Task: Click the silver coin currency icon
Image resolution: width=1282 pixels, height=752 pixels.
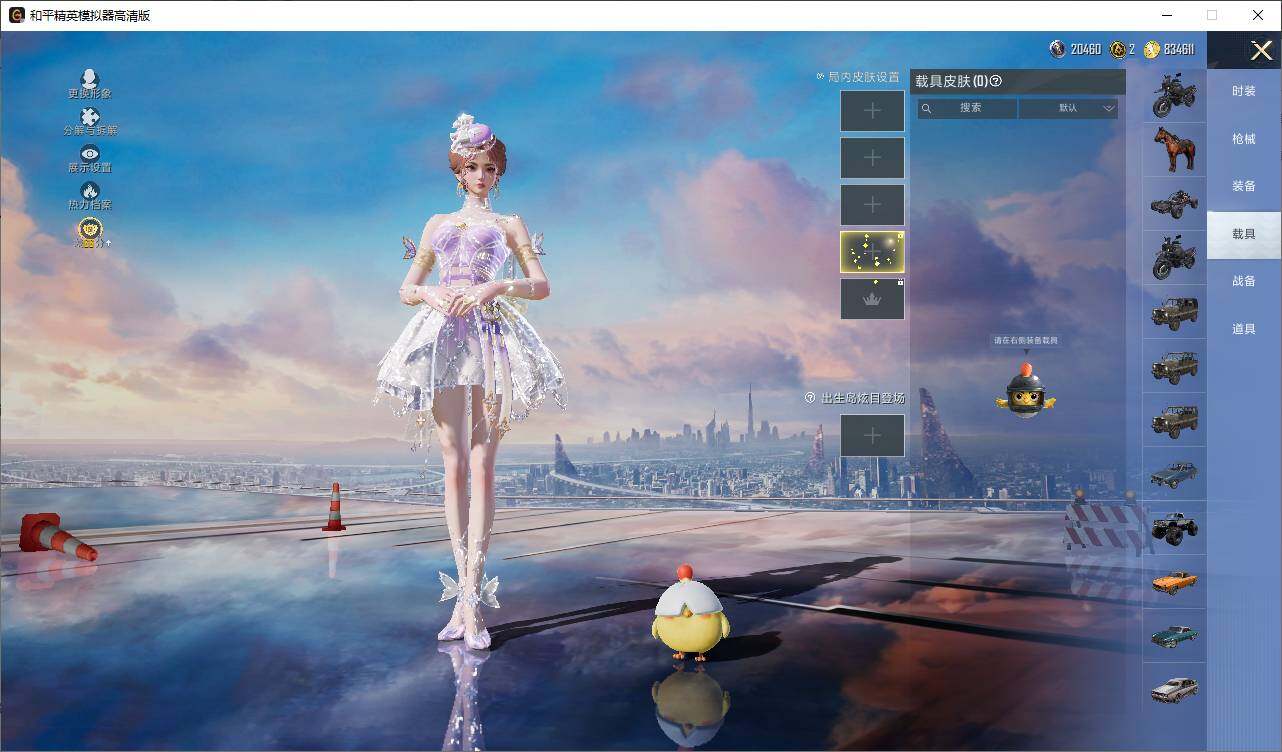Action: pos(1057,49)
